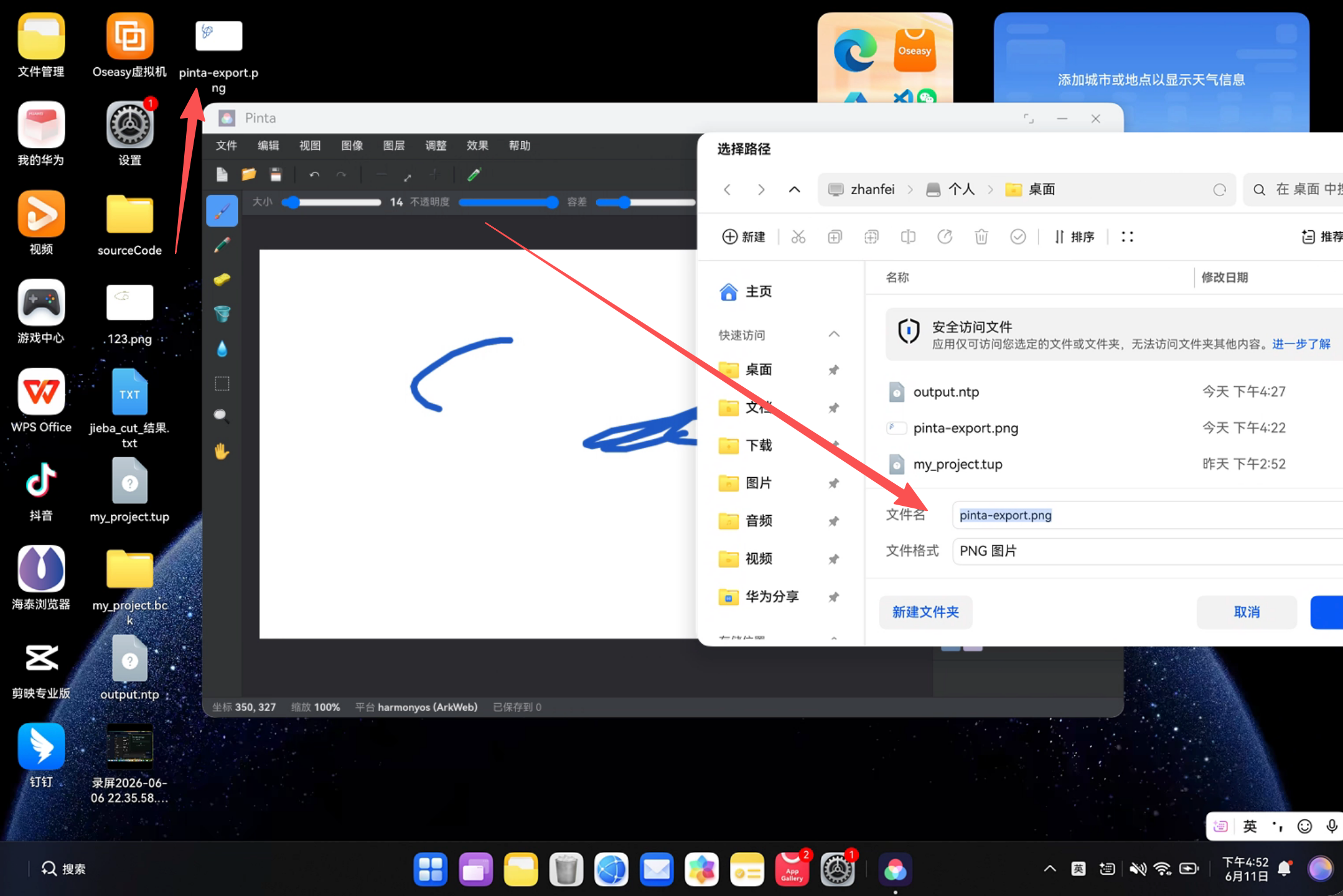Click the Copy icon in the dialog toolbar
The width and height of the screenshot is (1343, 896).
click(x=835, y=237)
